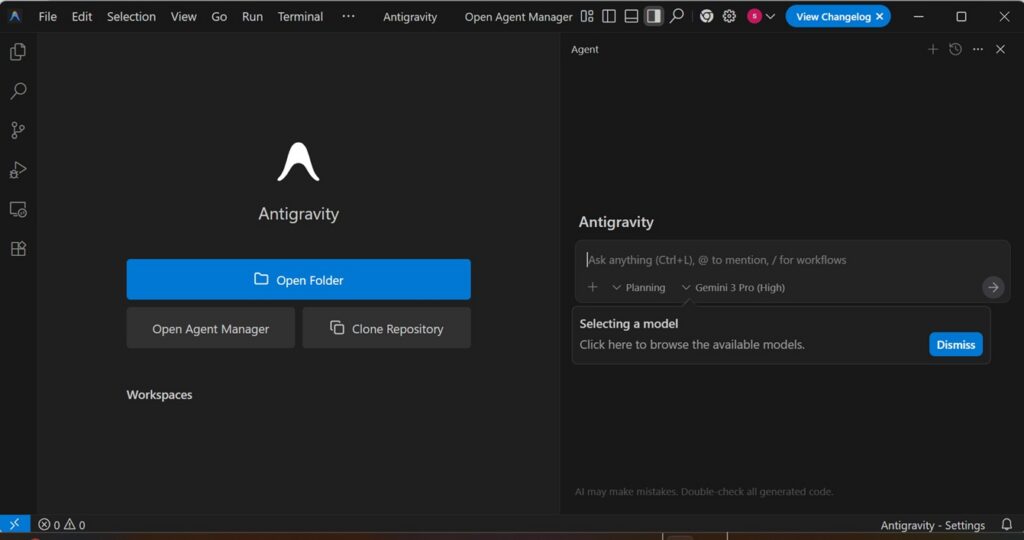
Task: Click the Antigravity heading in the Agent panel
Action: pyautogui.click(x=616, y=222)
